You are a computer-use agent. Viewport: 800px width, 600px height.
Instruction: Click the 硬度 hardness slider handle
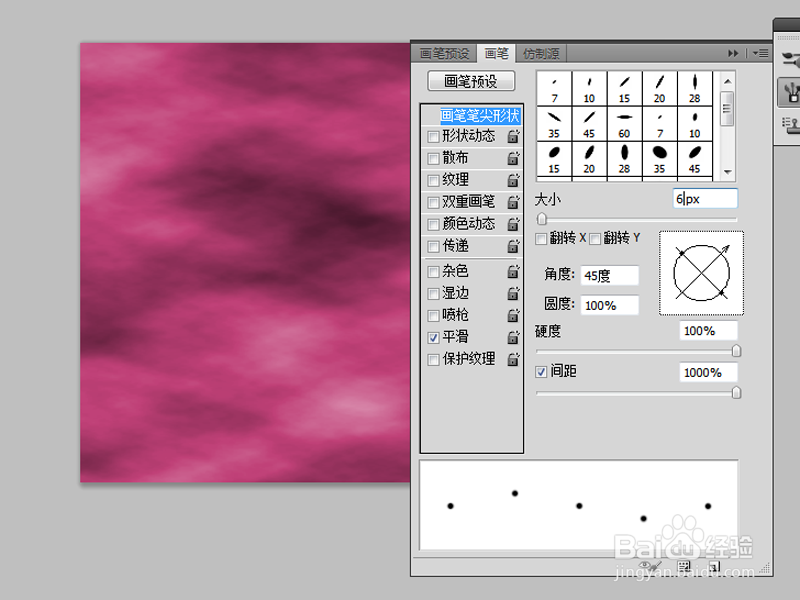click(x=736, y=351)
